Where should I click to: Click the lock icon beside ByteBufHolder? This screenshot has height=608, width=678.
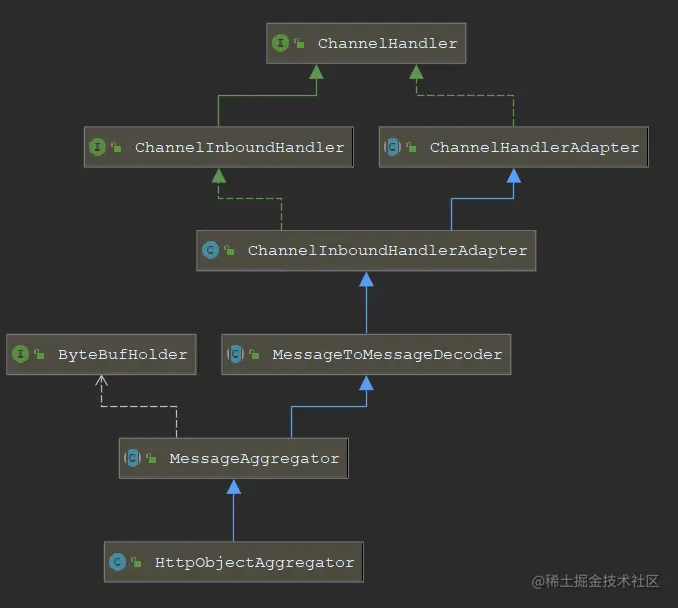[x=39, y=354]
